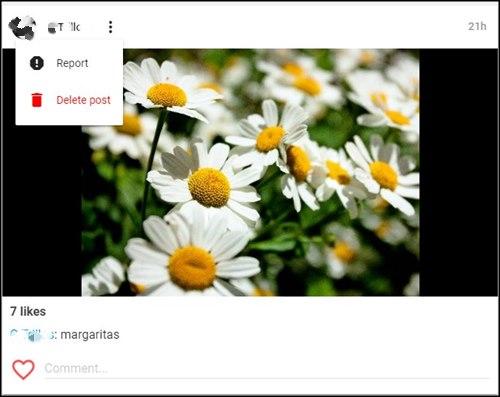Click the margaritas caption text
500x397 pixels.
[90, 334]
